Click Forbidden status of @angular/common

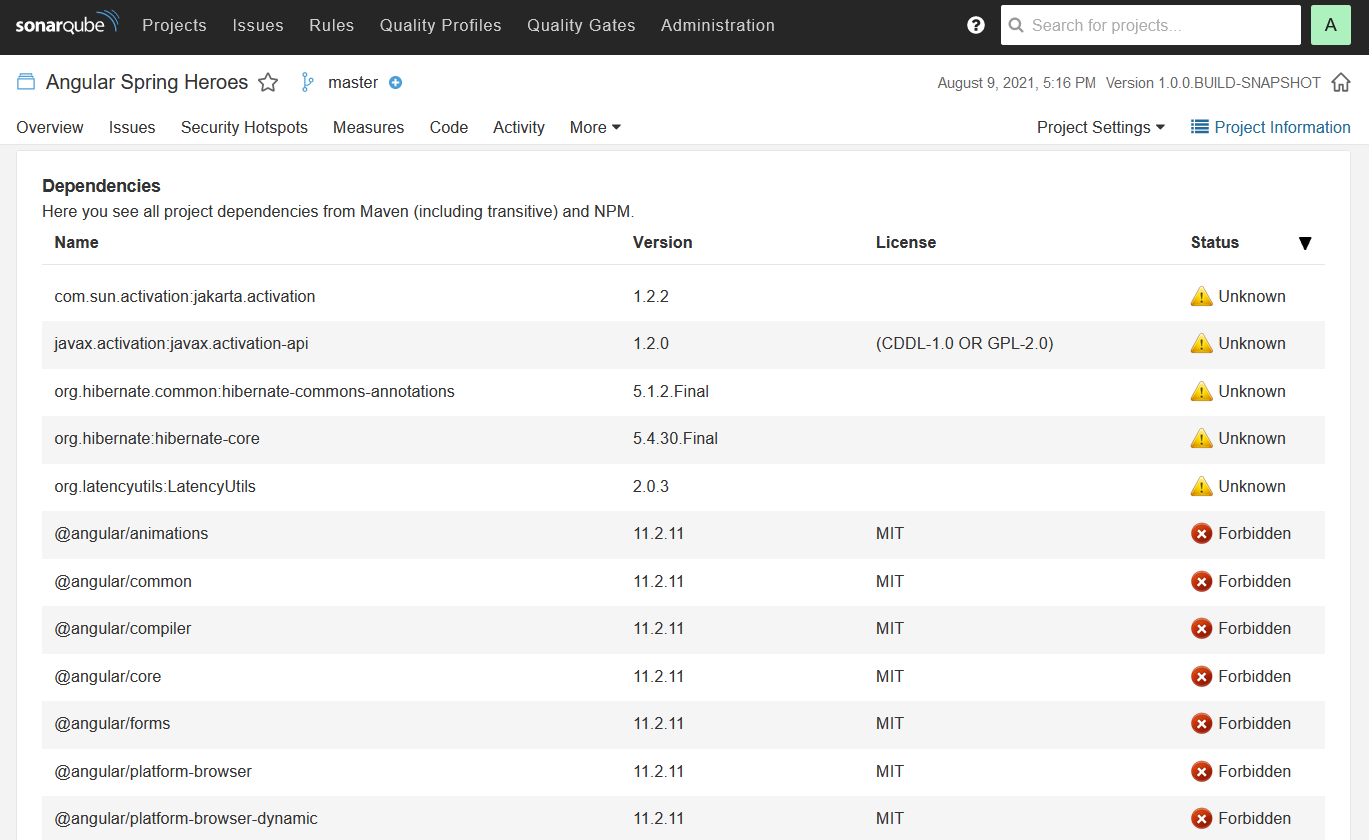pos(1254,581)
